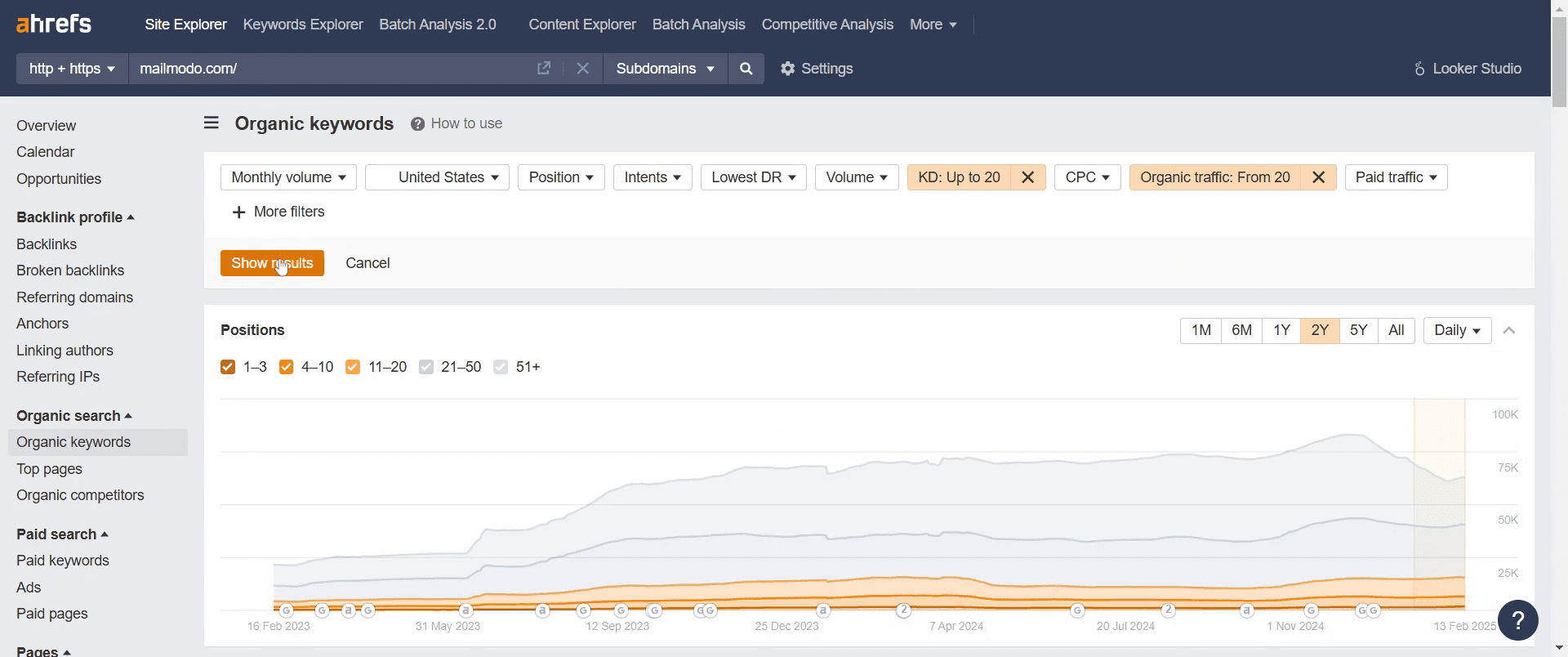Open the Monthly volume dropdown
Viewport: 1568px width, 657px height.
pos(288,177)
